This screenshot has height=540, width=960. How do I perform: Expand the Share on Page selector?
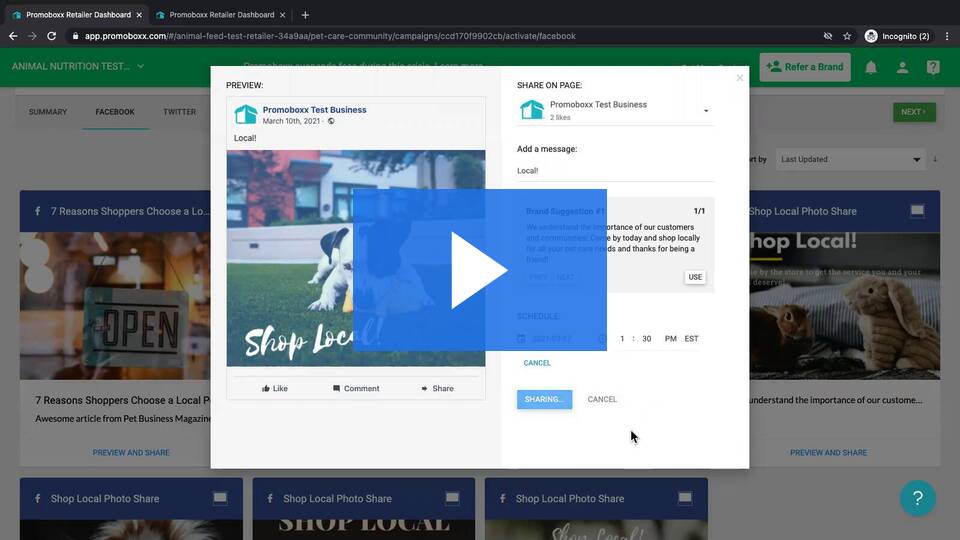tap(615, 110)
